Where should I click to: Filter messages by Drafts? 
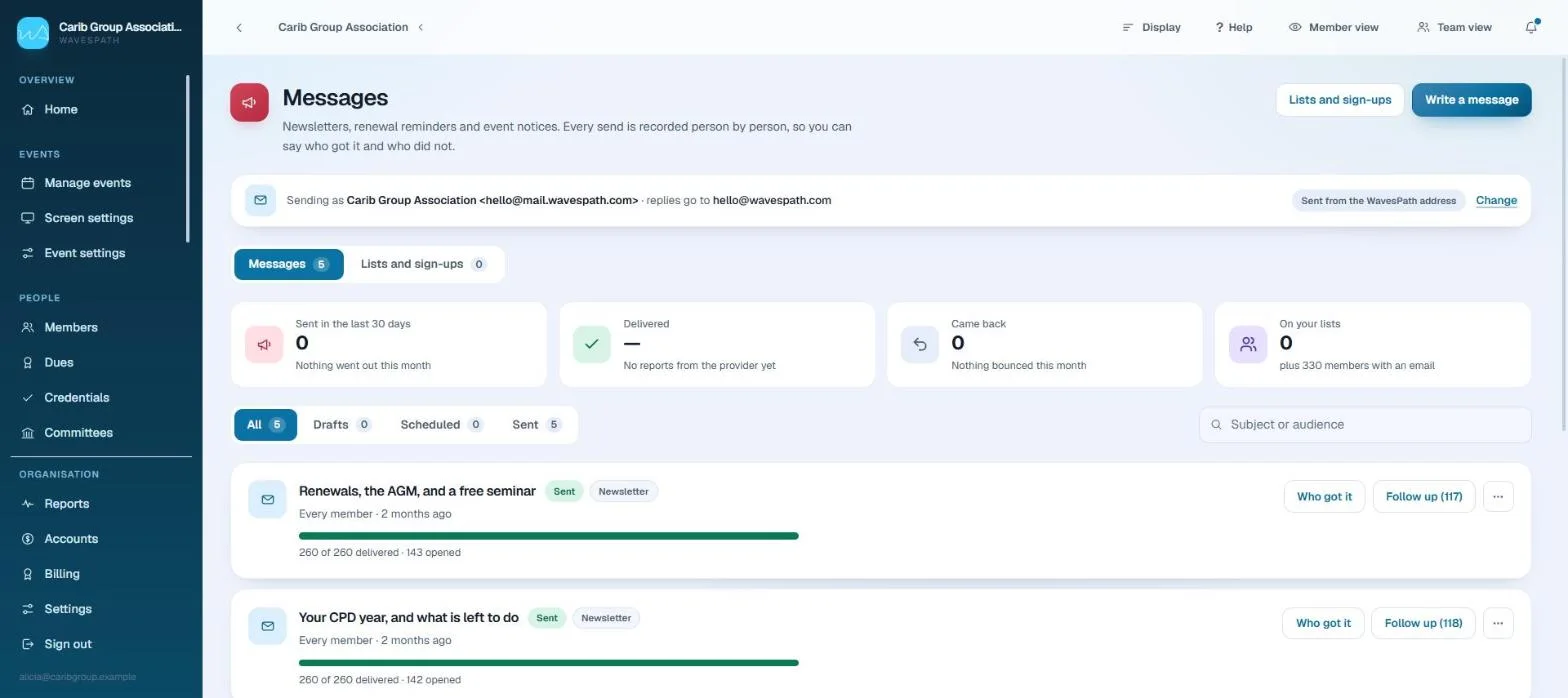[342, 424]
